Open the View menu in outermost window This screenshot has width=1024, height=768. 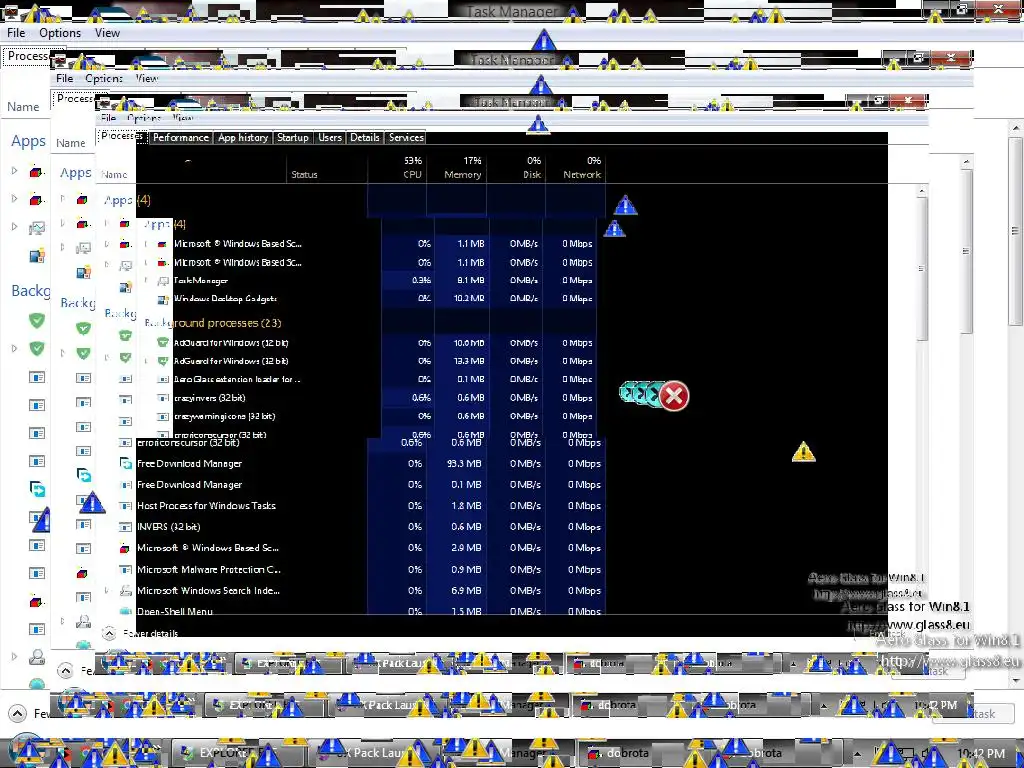click(x=107, y=33)
